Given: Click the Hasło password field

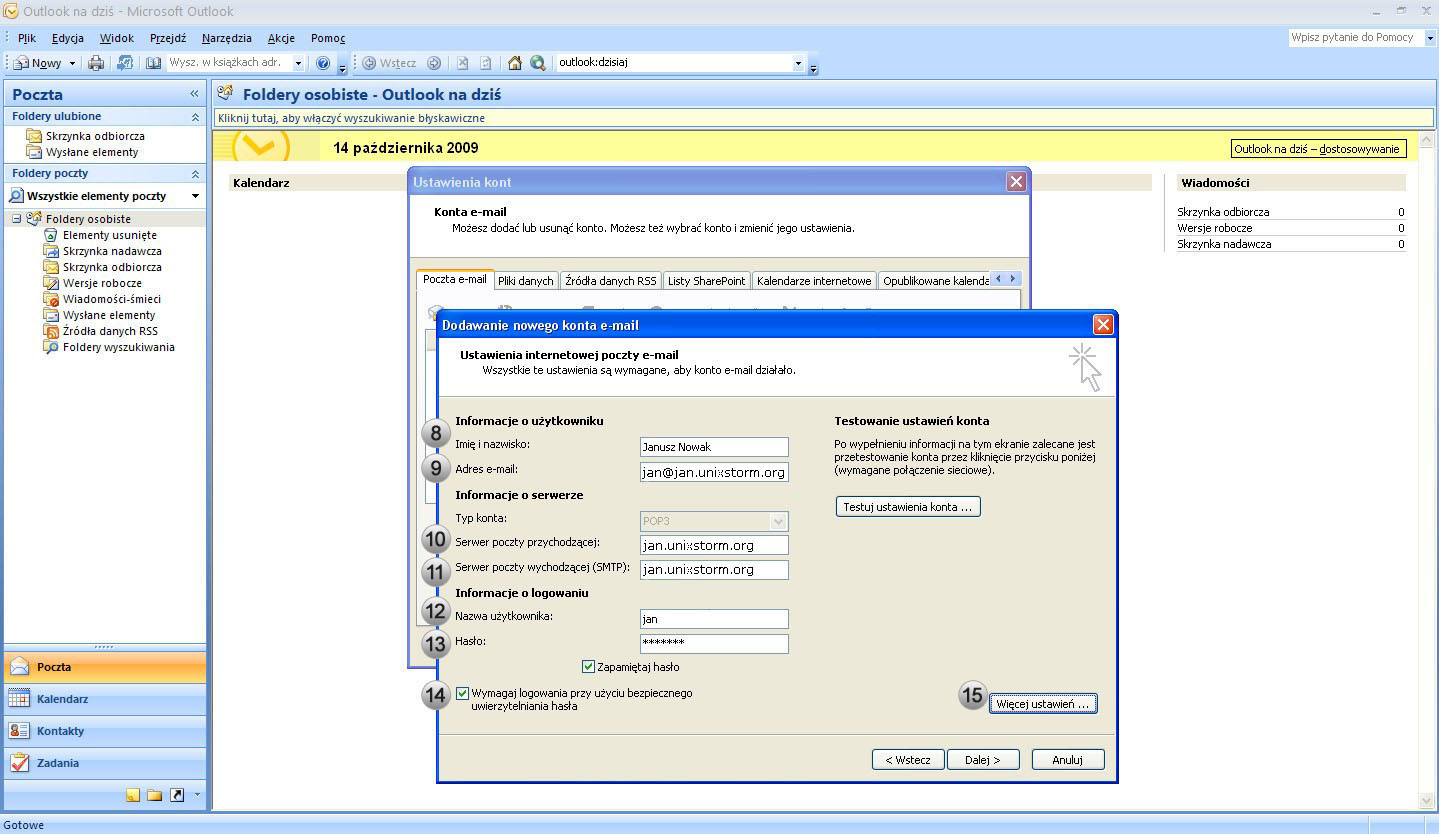Looking at the screenshot, I should coord(714,644).
